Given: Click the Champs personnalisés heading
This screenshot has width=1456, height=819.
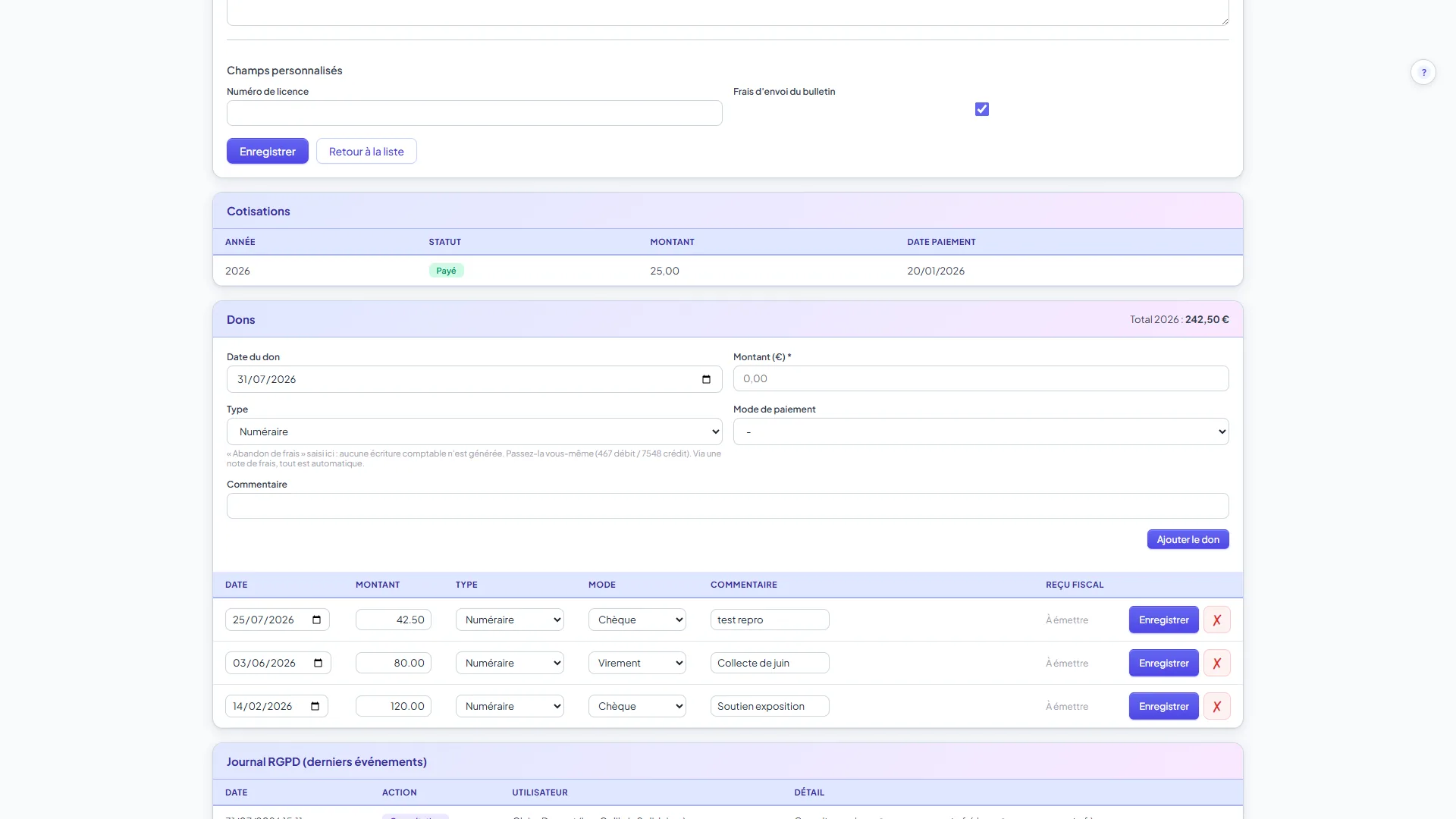Looking at the screenshot, I should pyautogui.click(x=284, y=71).
